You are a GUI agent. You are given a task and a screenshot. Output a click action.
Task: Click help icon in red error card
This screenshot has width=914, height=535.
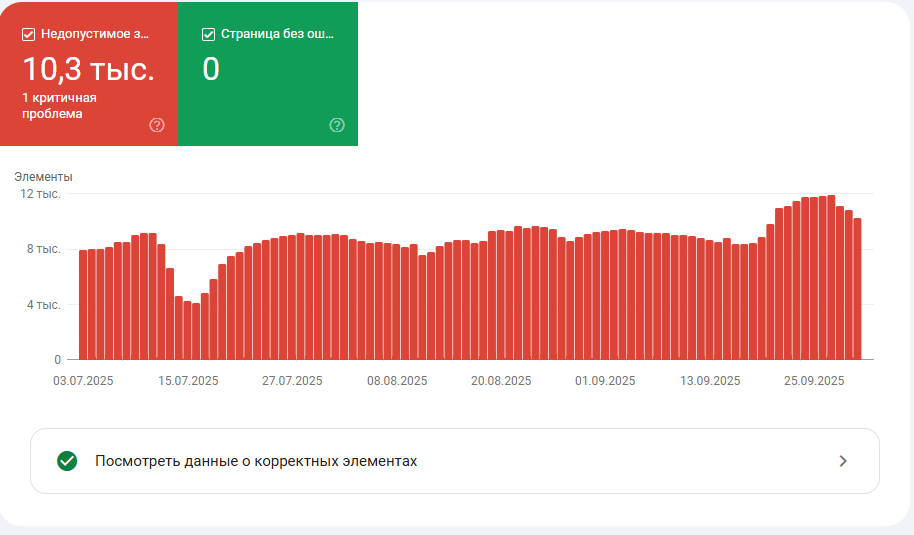(157, 125)
